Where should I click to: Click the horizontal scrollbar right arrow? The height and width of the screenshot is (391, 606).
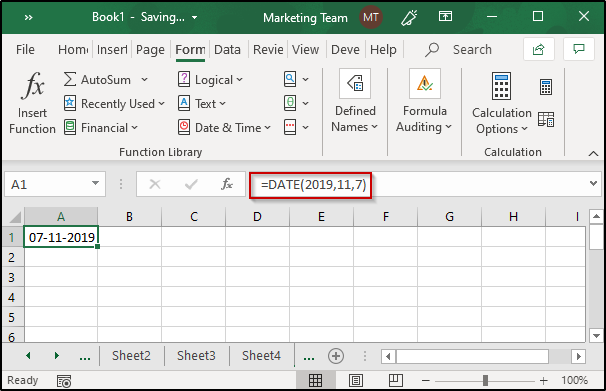click(x=579, y=356)
